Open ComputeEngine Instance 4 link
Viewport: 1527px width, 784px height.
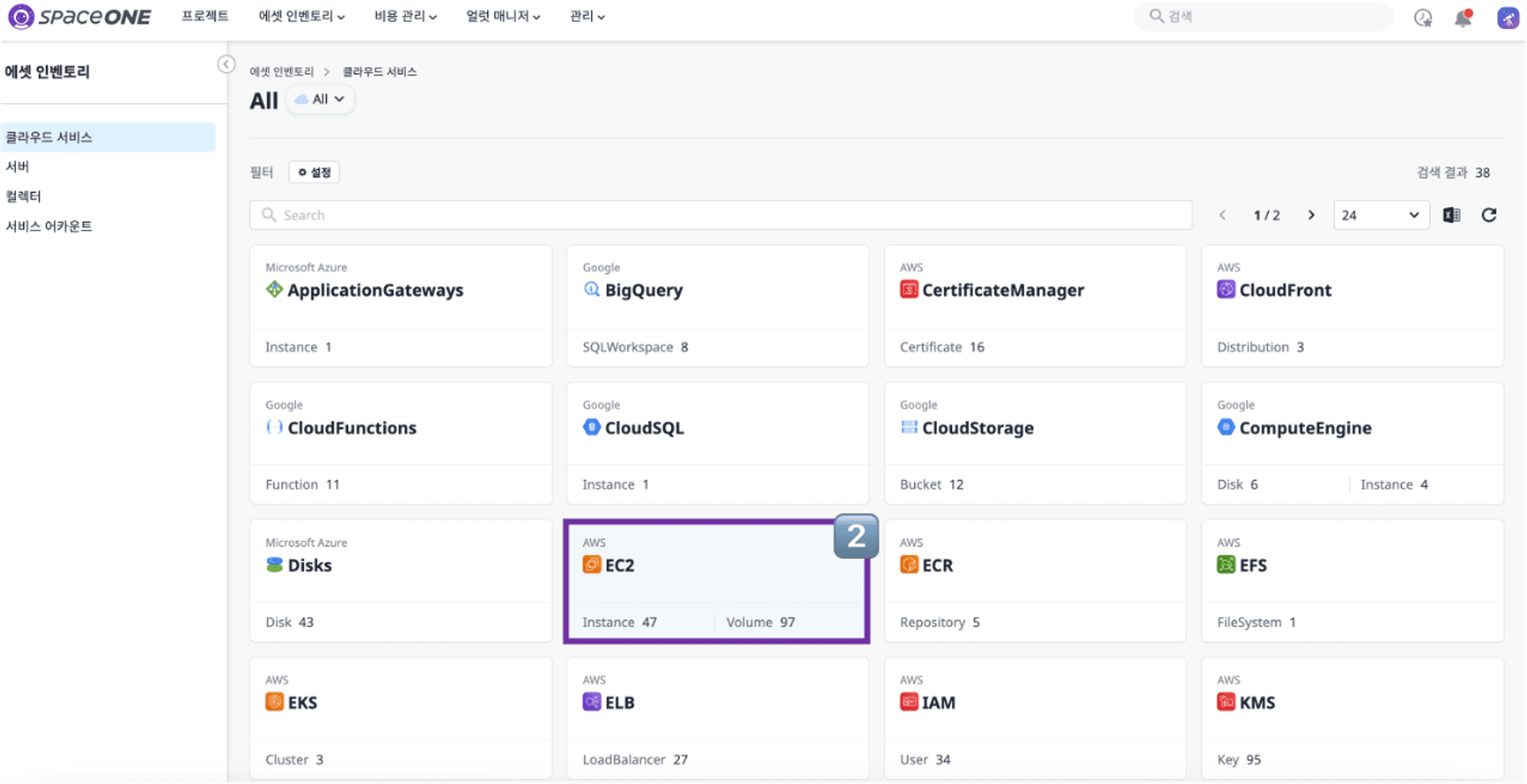pyautogui.click(x=1394, y=485)
